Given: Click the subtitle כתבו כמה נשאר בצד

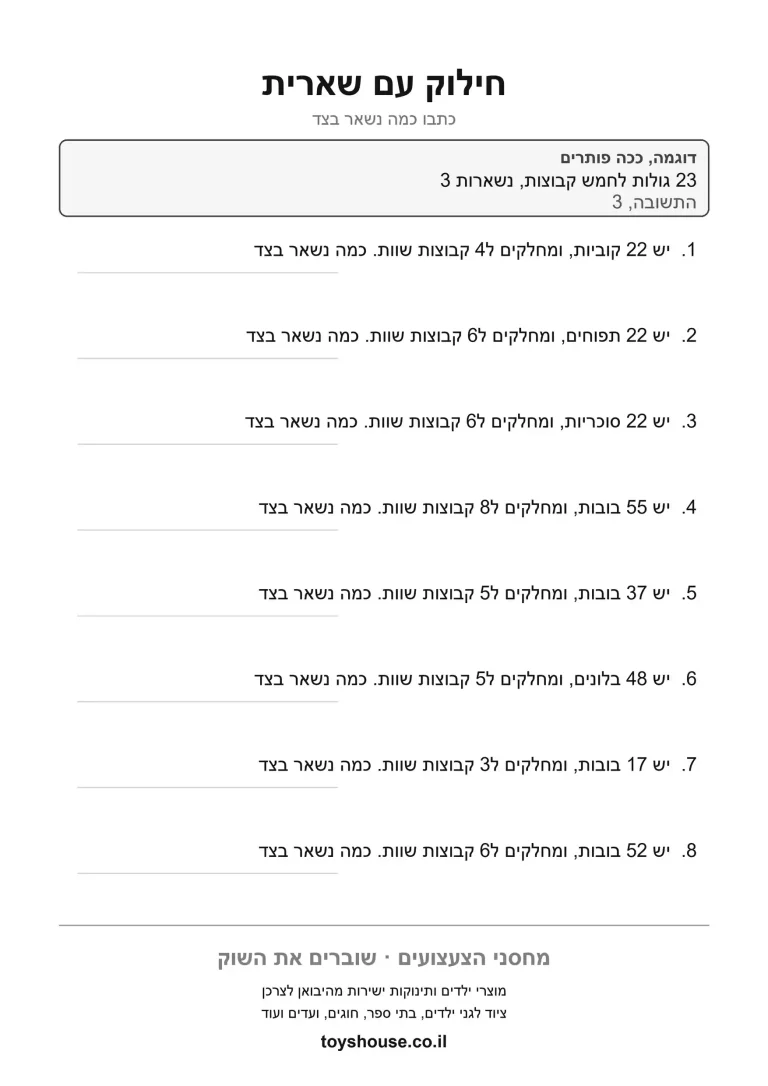Looking at the screenshot, I should pyautogui.click(x=384, y=119).
